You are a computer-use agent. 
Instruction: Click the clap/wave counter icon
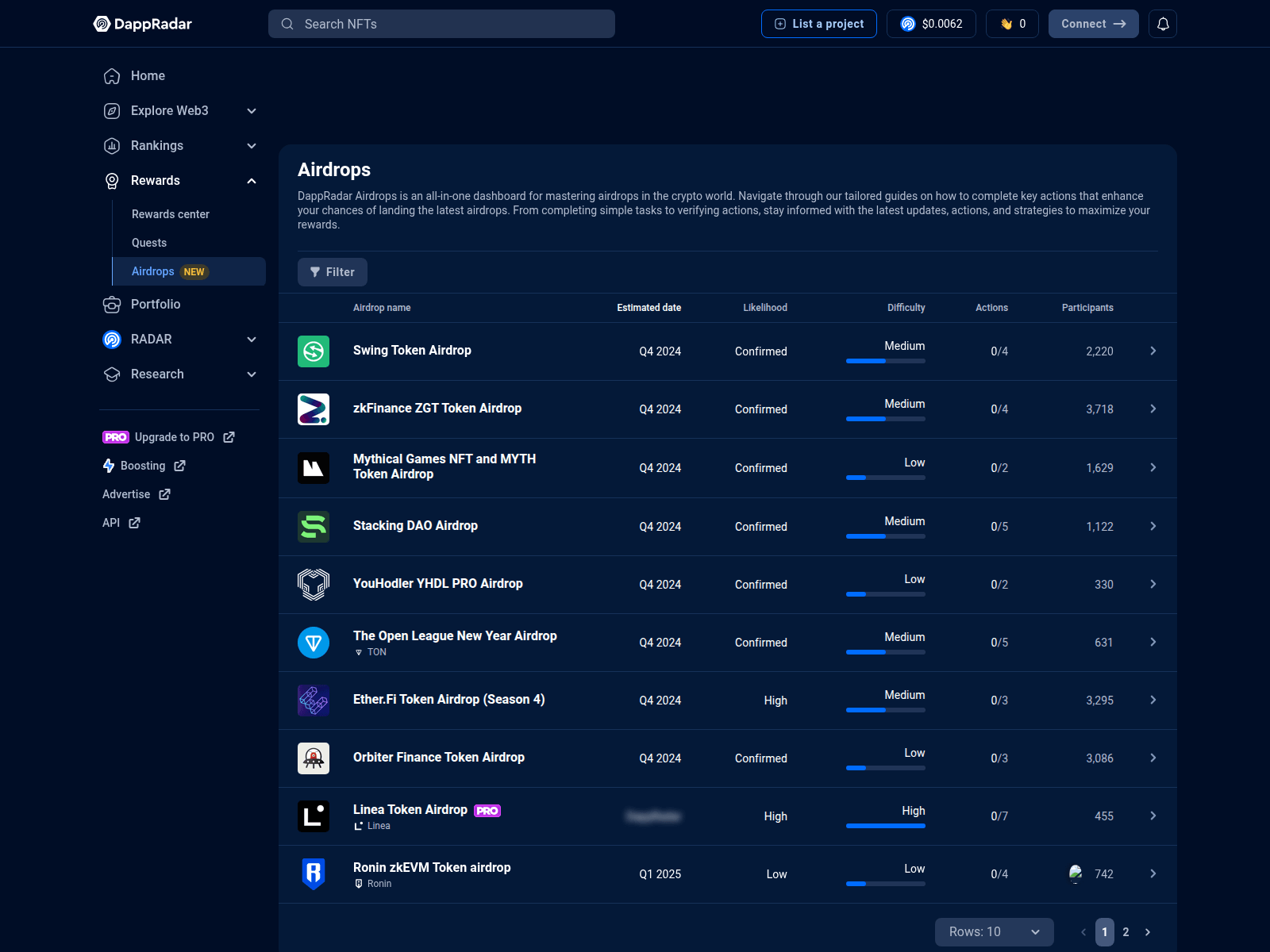pyautogui.click(x=1003, y=24)
